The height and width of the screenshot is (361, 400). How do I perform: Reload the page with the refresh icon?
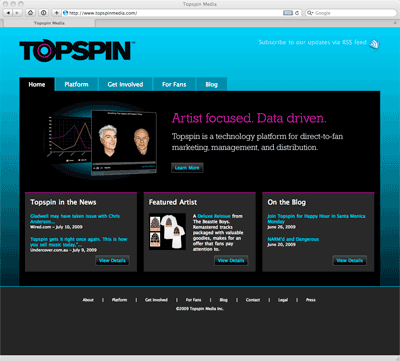(297, 13)
